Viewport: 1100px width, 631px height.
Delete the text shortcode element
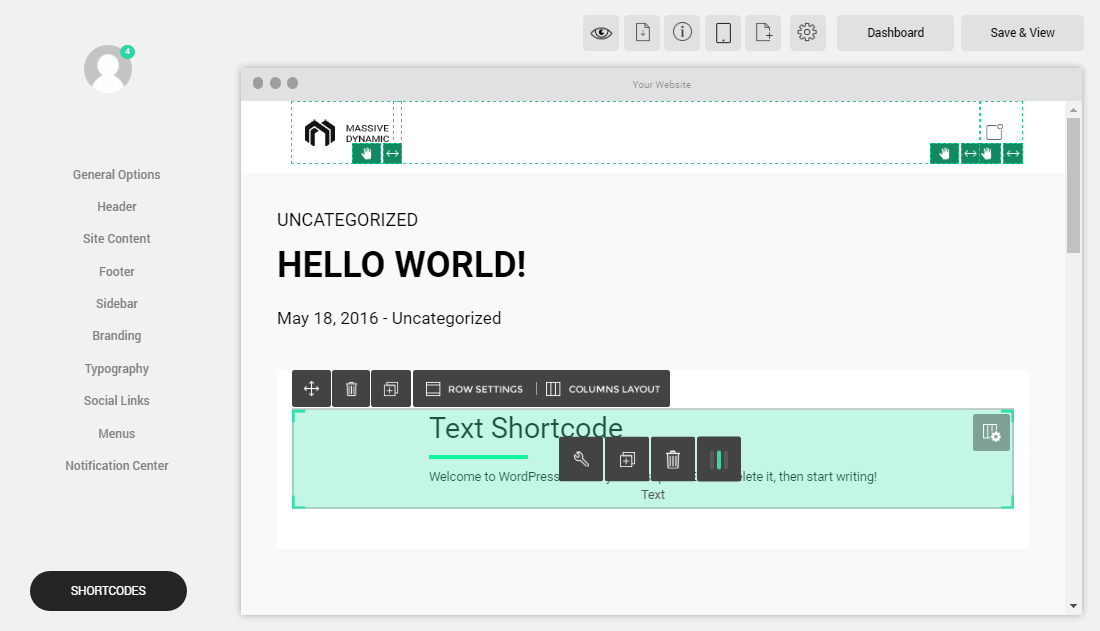[673, 459]
